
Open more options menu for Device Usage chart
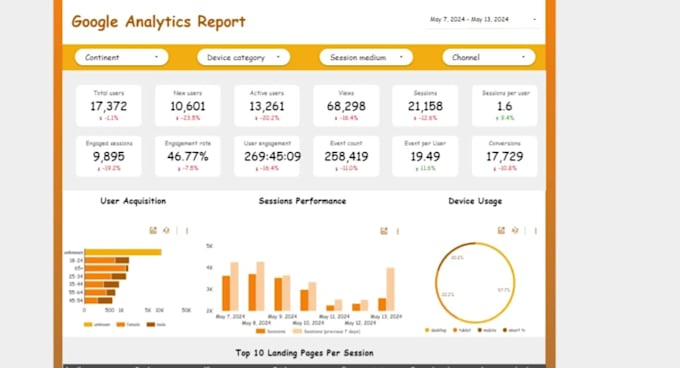click(536, 231)
